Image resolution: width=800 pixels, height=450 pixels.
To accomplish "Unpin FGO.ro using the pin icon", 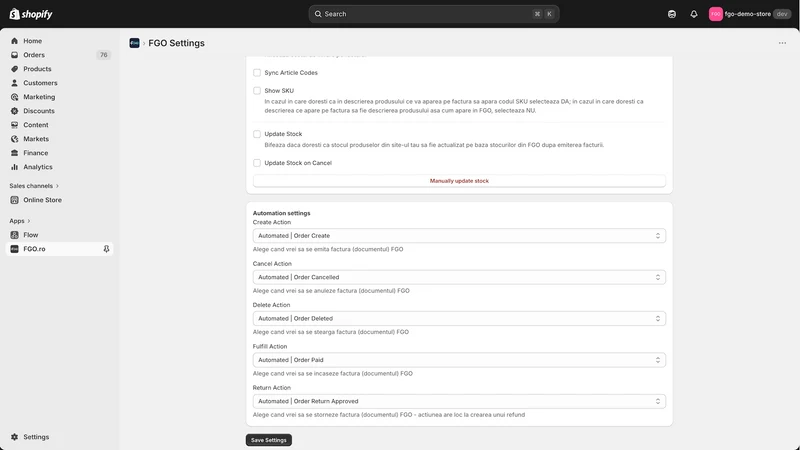I will 106,249.
